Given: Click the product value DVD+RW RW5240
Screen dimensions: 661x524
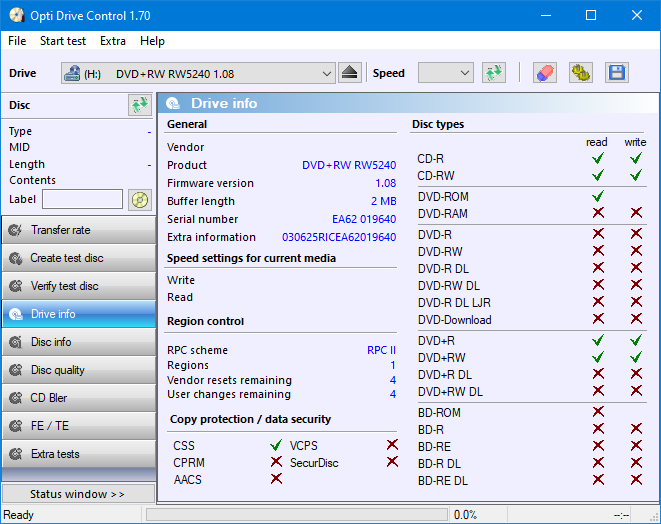Looking at the screenshot, I should point(349,165).
